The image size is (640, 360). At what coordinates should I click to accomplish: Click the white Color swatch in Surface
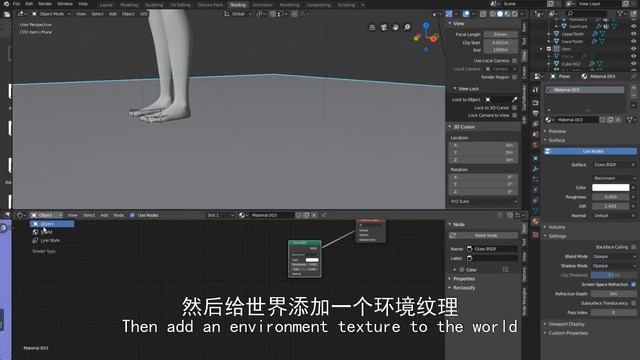(611, 187)
